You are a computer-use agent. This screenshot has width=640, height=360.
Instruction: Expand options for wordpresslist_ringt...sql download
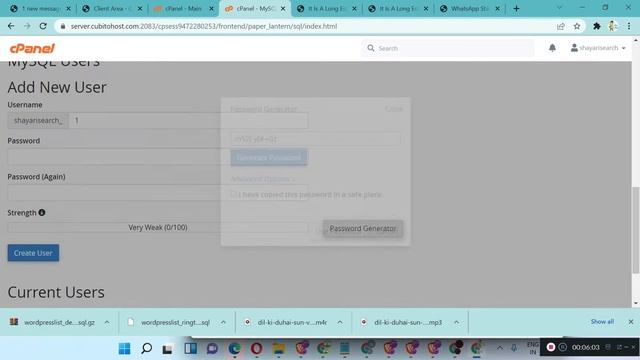(x=223, y=322)
